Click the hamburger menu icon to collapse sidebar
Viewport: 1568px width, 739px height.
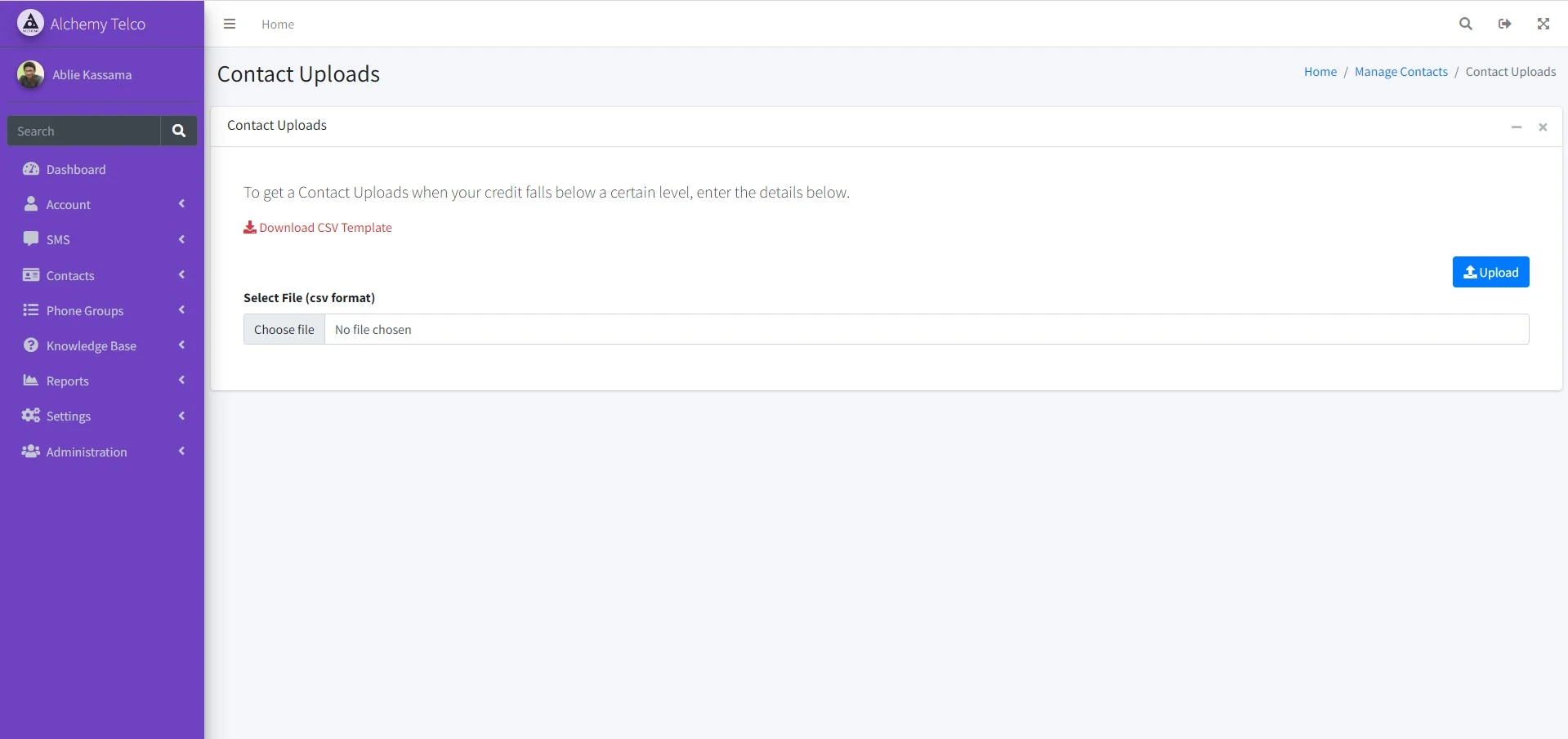pyautogui.click(x=230, y=24)
